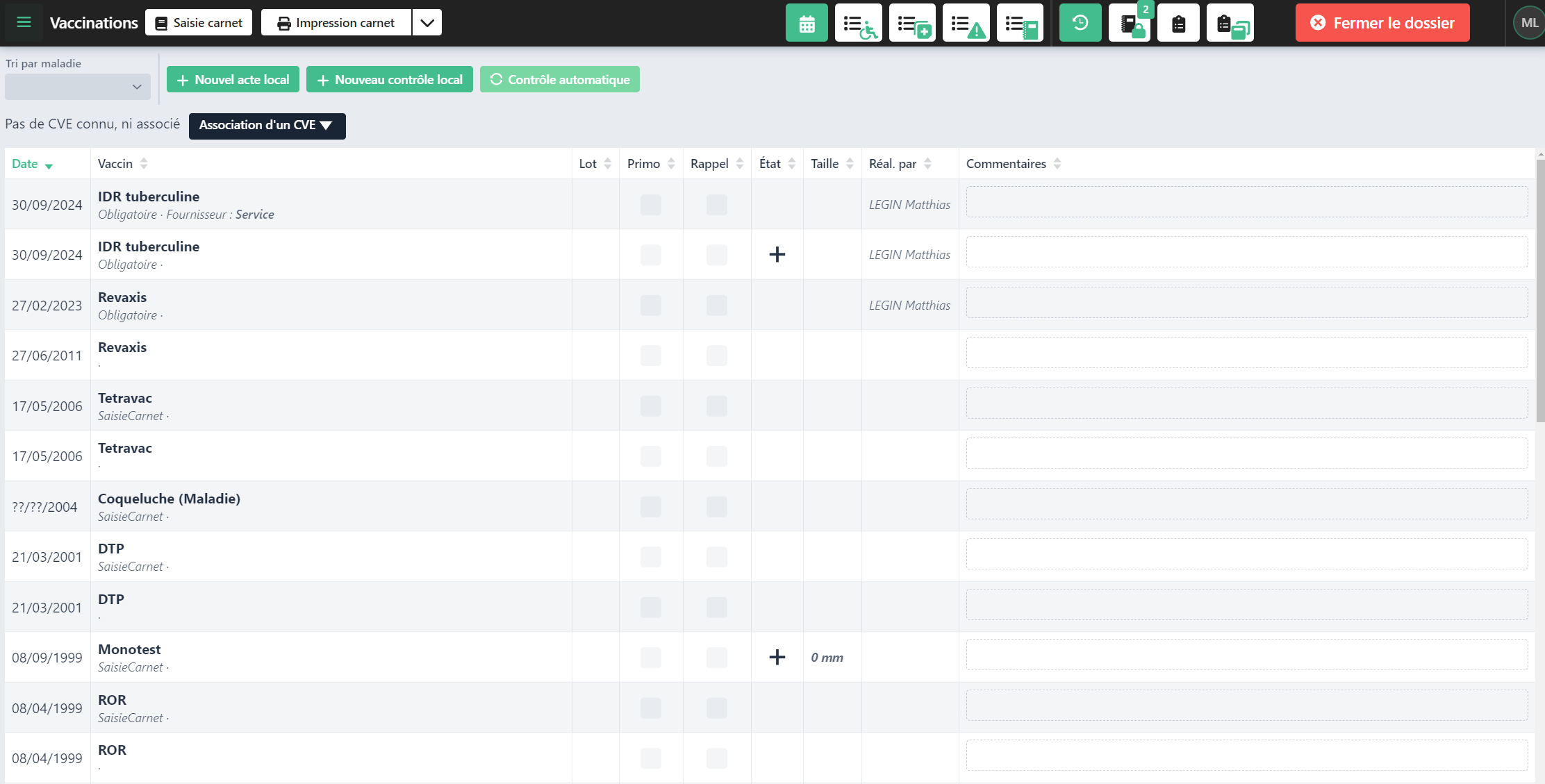1545x784 pixels.
Task: Open the list with notebook icon
Action: pos(1020,24)
